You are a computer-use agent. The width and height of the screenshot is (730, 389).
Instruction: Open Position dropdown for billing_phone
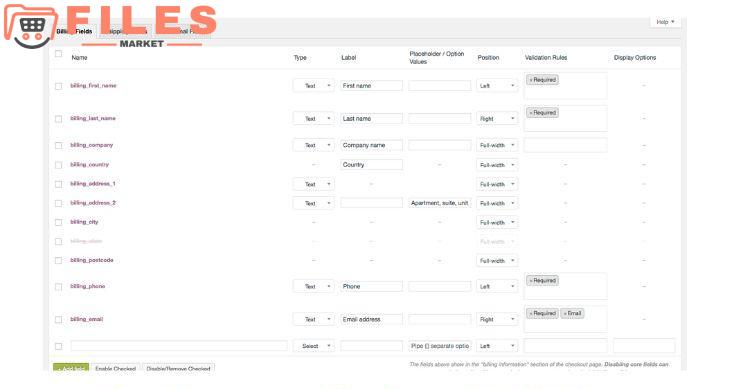click(x=497, y=286)
